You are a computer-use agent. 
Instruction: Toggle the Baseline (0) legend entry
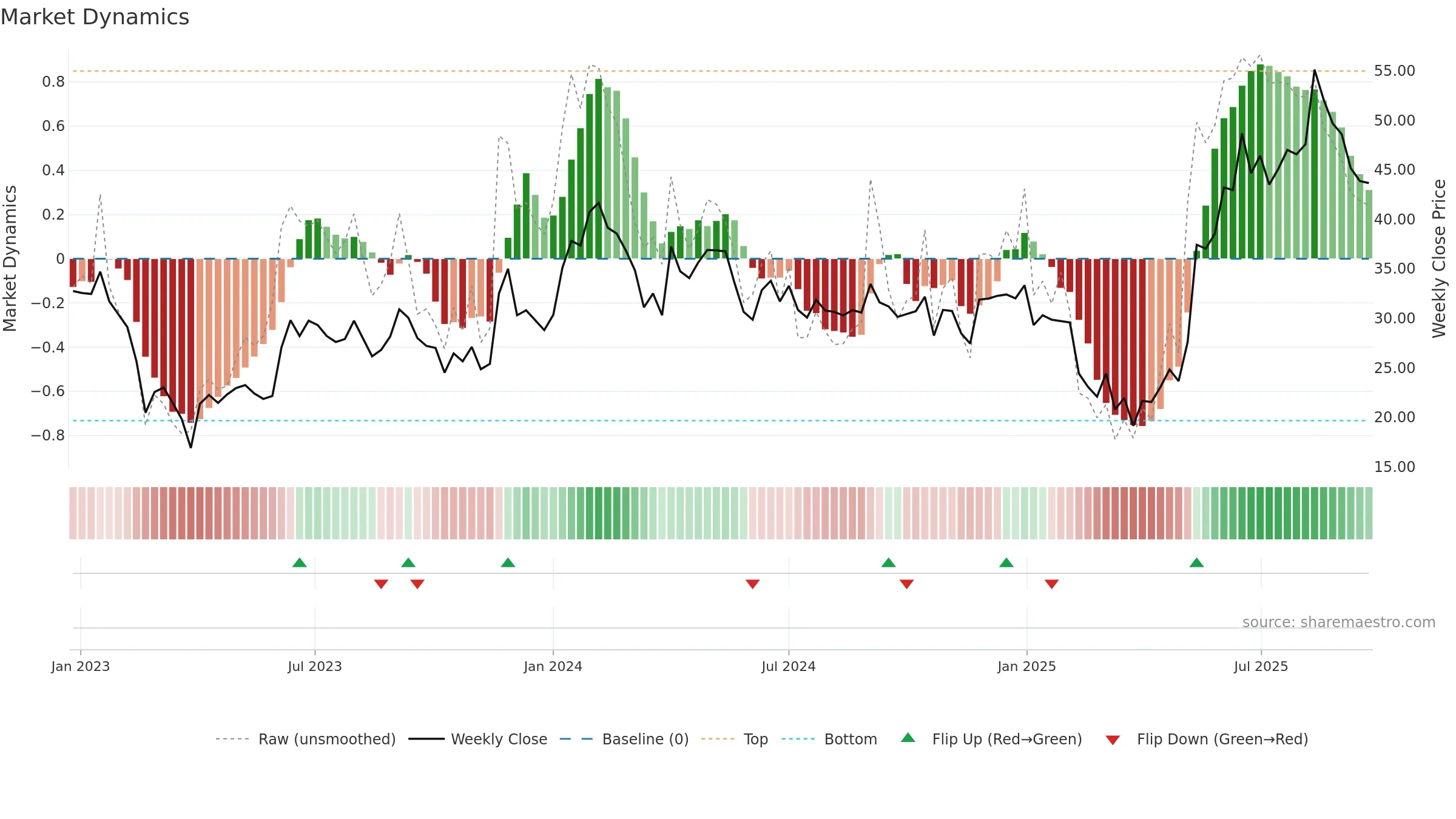[x=624, y=739]
